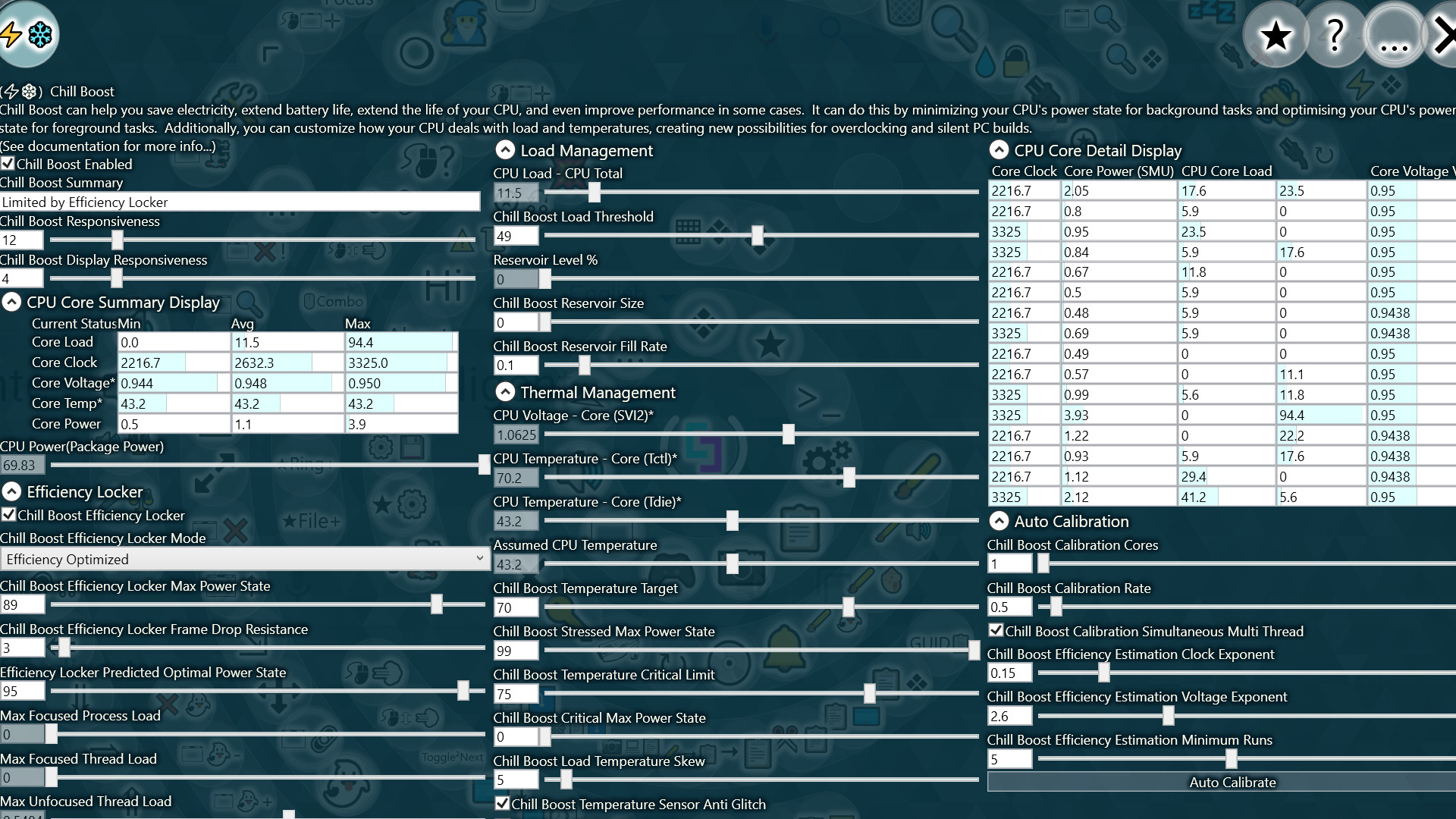Open help via the question mark icon

1334,34
